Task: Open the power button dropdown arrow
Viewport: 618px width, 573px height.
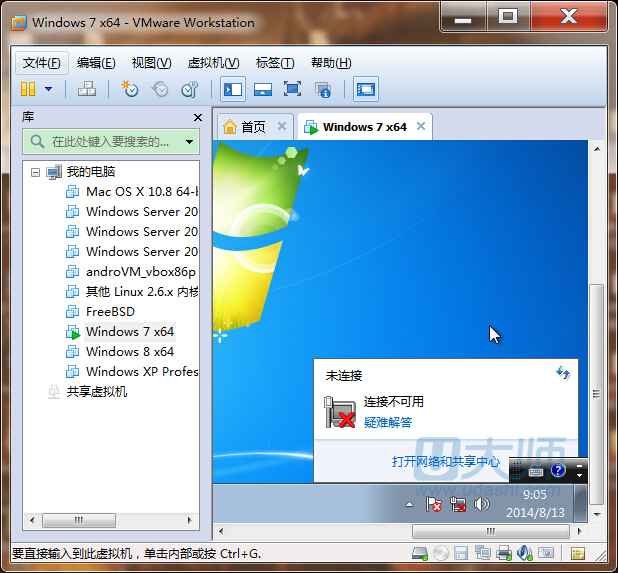Action: pyautogui.click(x=48, y=89)
